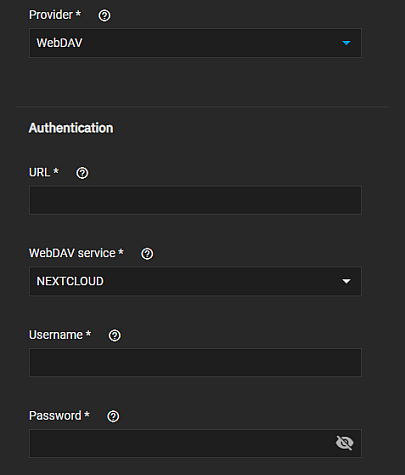Open the Provider dropdown showing WebDAV
The width and height of the screenshot is (405, 475).
pos(195,43)
